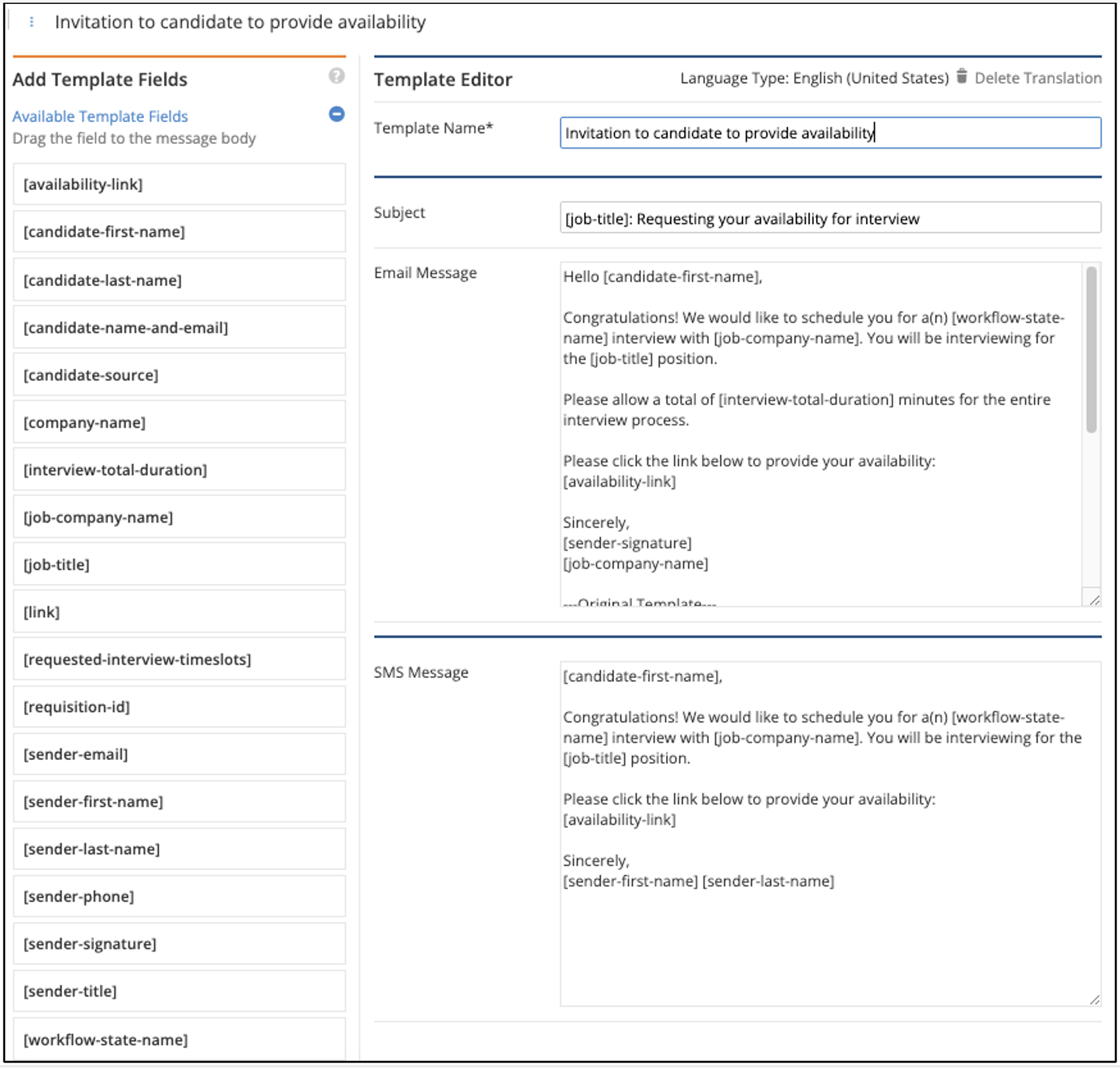Select the [candidate-source] field
The width and height of the screenshot is (1120, 1068).
click(x=179, y=375)
